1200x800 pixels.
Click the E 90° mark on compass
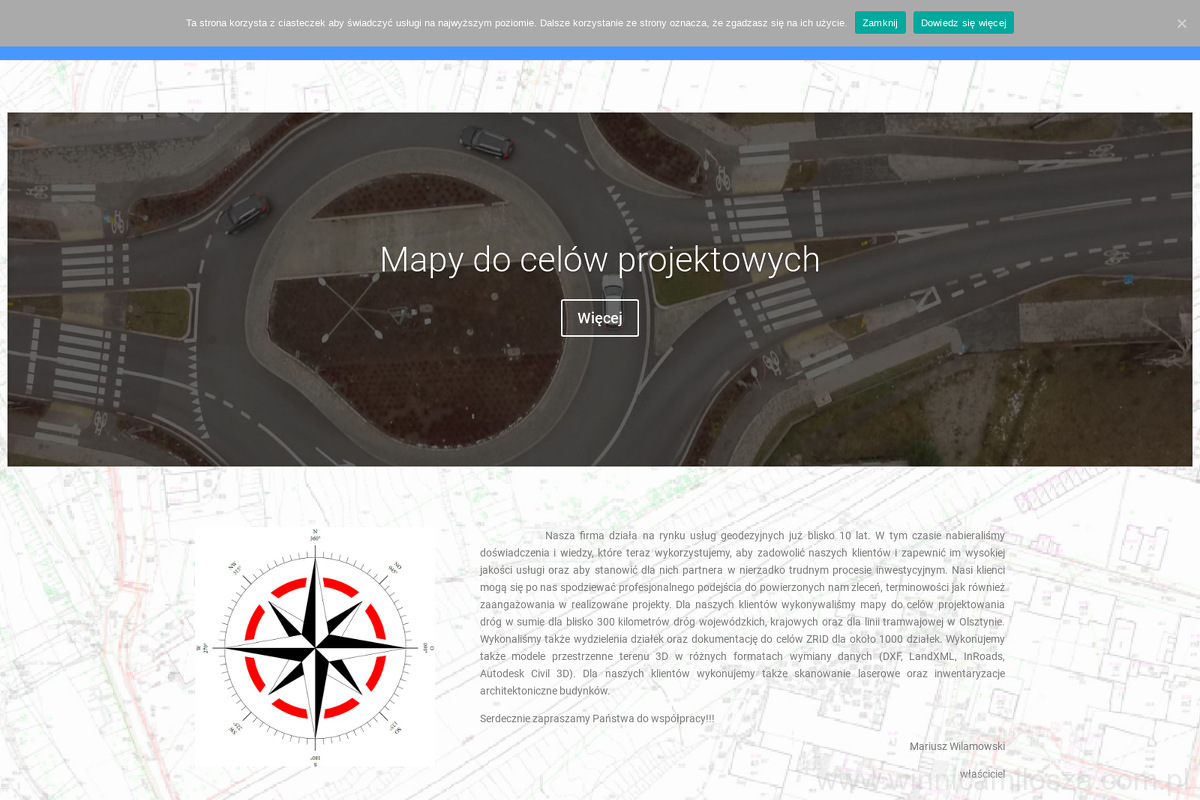coord(428,648)
